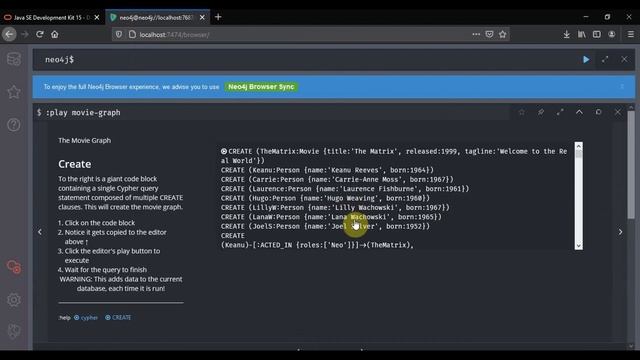
Task: Save page to Pocket icon
Action: point(489,34)
